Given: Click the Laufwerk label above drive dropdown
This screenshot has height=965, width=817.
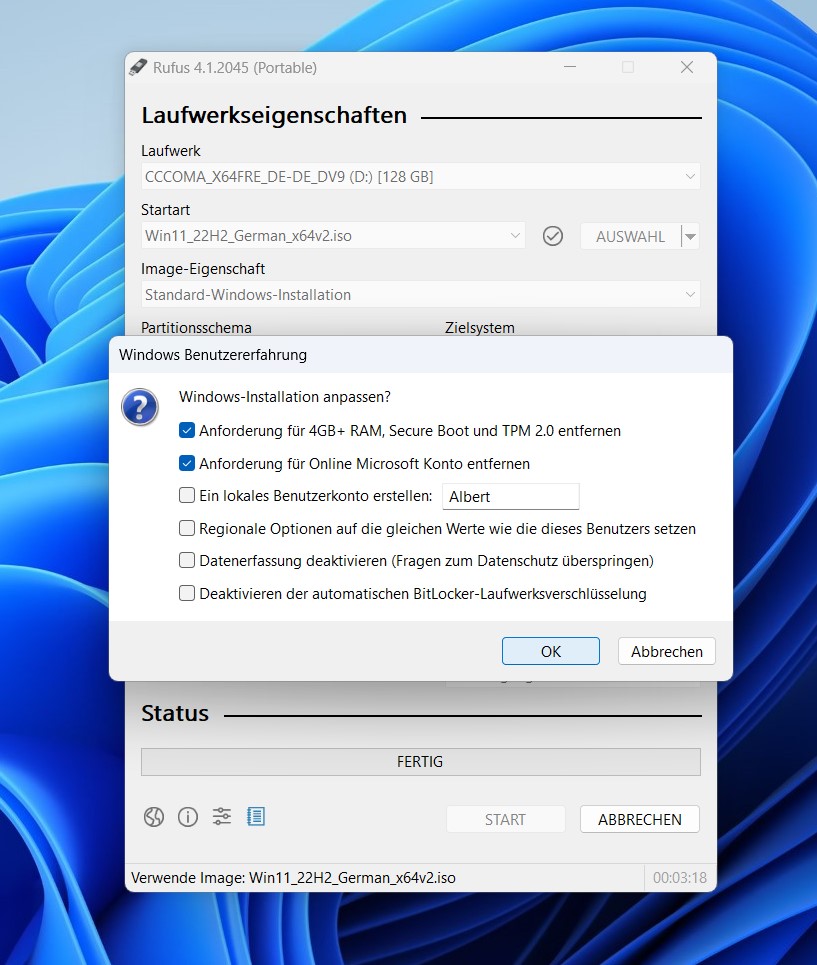Looking at the screenshot, I should click(171, 151).
